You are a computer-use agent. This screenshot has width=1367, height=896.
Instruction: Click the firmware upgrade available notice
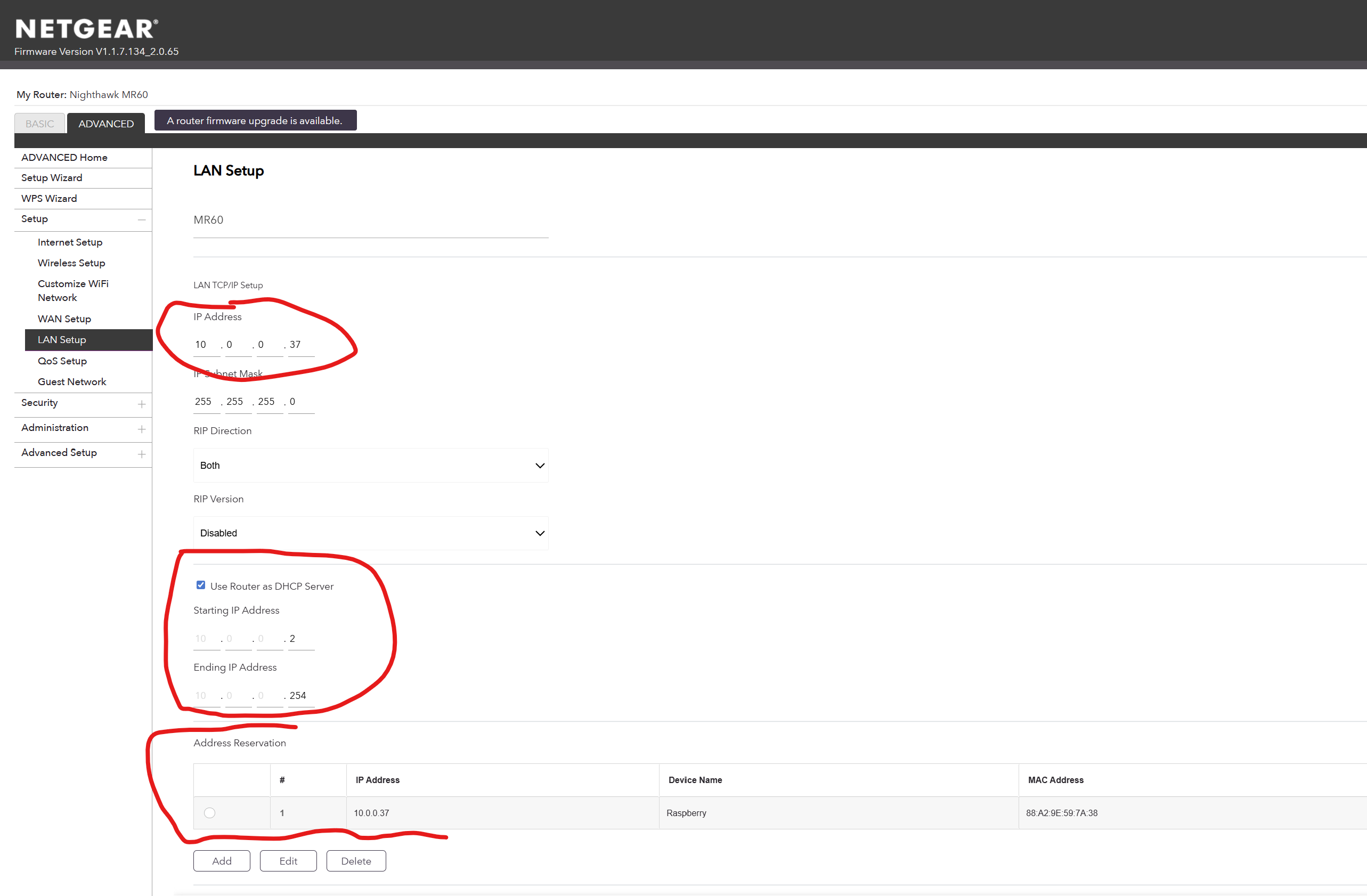255,120
